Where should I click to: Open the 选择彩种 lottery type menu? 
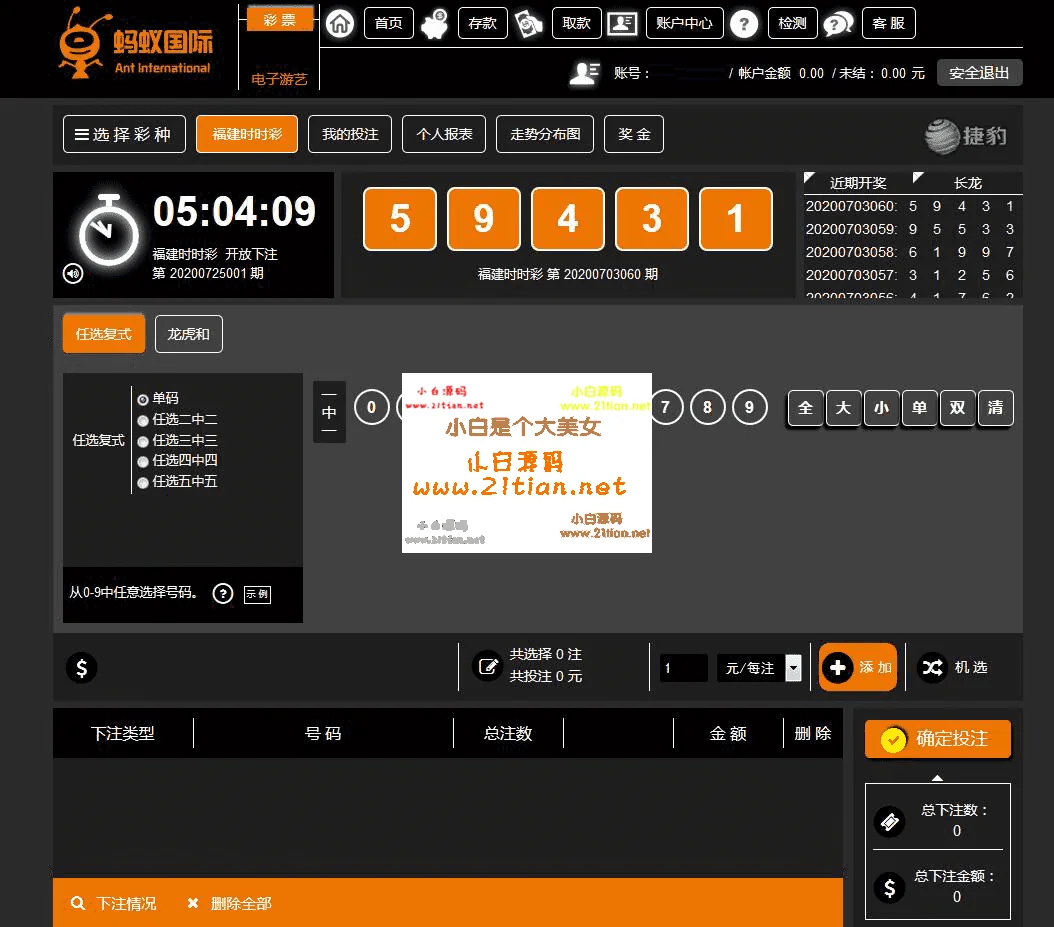click(124, 134)
